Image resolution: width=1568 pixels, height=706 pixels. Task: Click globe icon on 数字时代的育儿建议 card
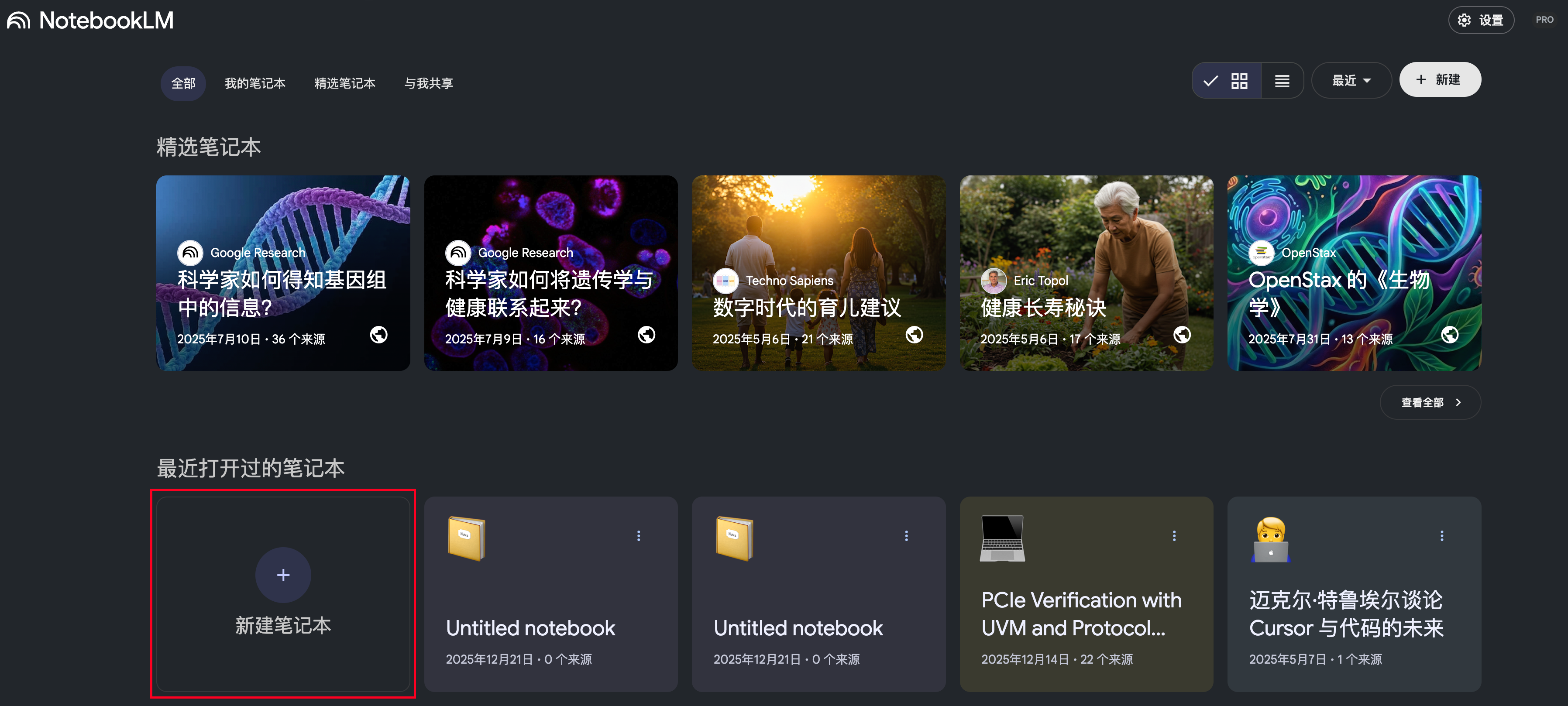914,335
